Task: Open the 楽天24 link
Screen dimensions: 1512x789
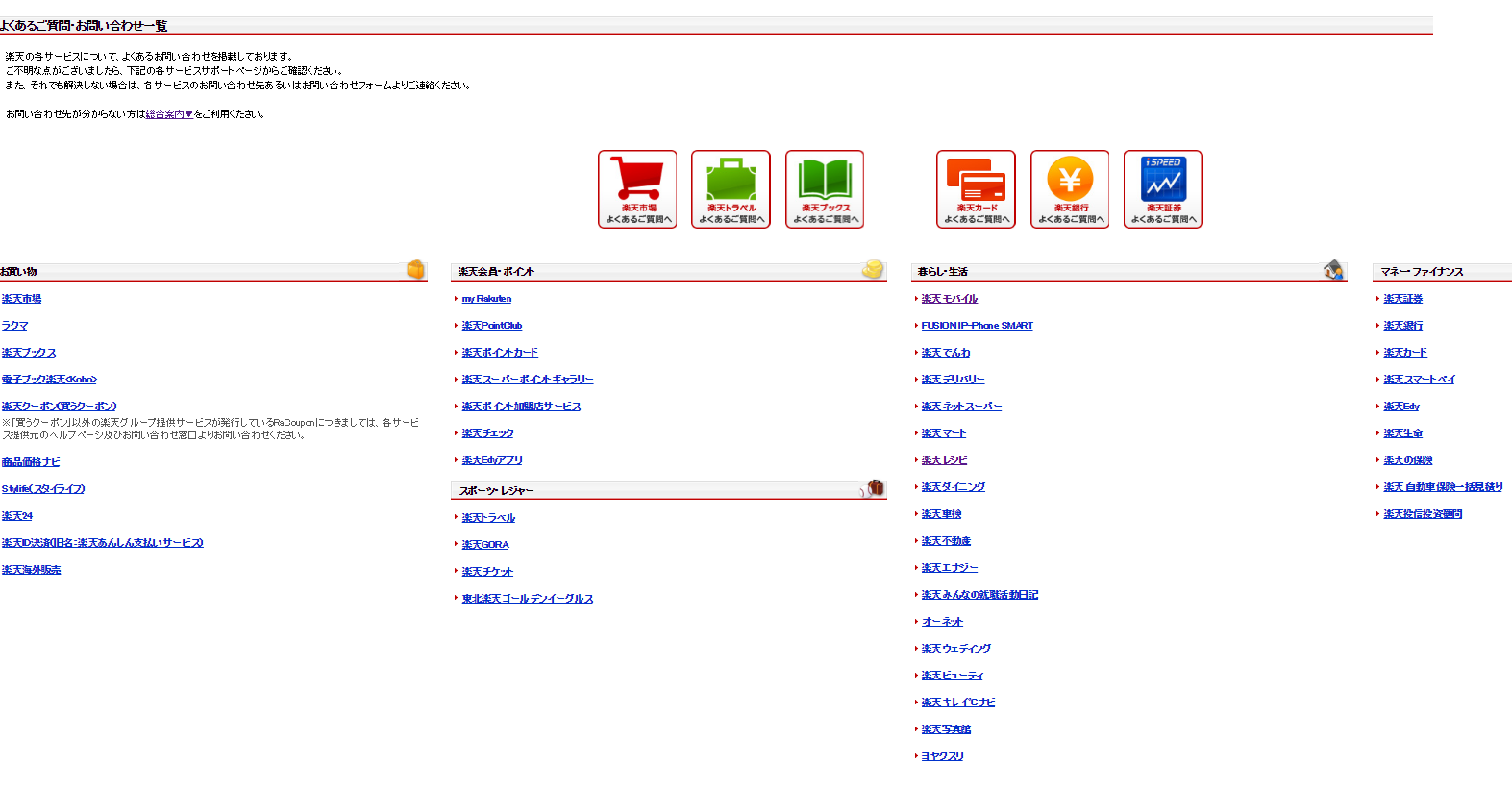Action: [x=17, y=516]
